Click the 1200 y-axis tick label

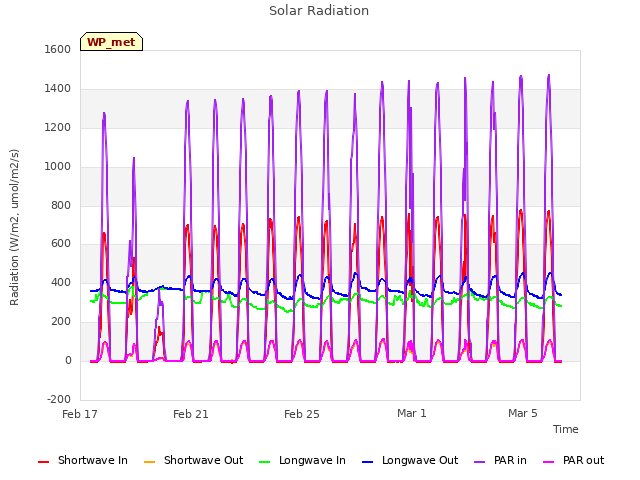pyautogui.click(x=58, y=128)
